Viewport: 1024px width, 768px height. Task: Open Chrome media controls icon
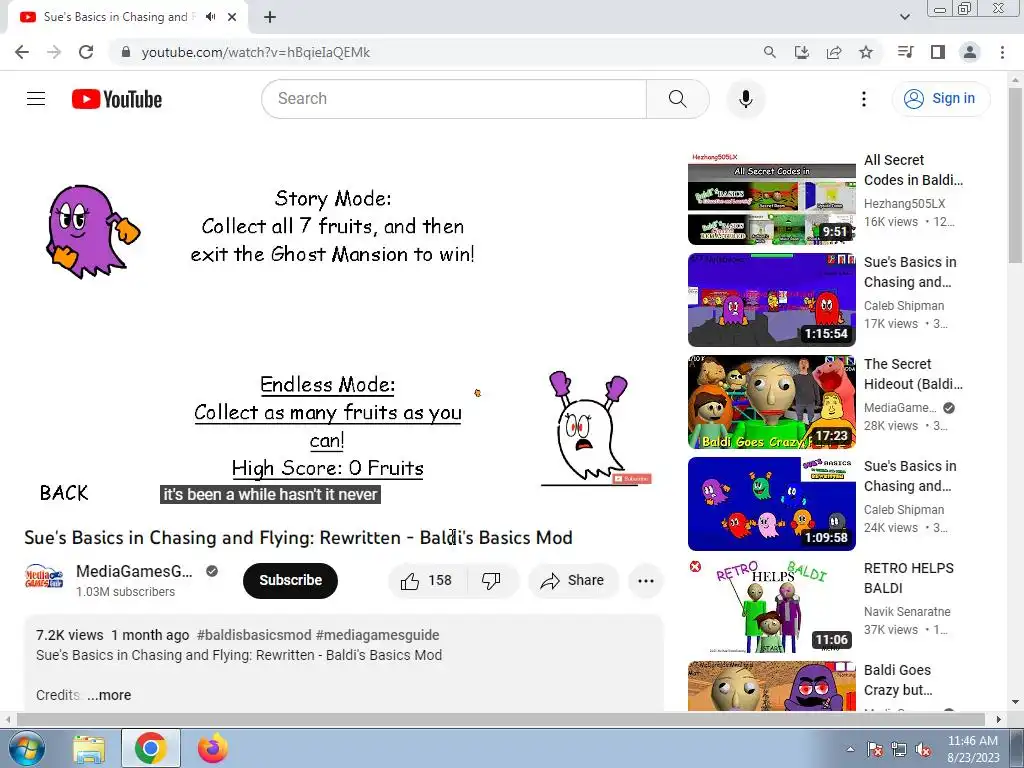pyautogui.click(x=905, y=52)
